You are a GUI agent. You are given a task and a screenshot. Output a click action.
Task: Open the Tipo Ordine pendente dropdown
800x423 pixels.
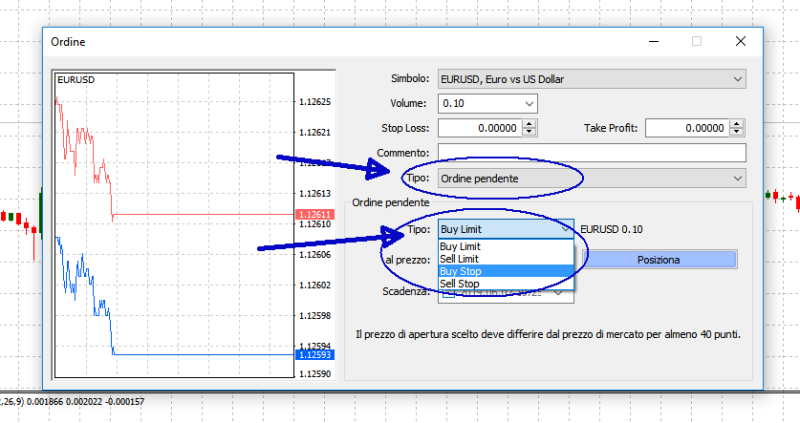click(x=738, y=178)
